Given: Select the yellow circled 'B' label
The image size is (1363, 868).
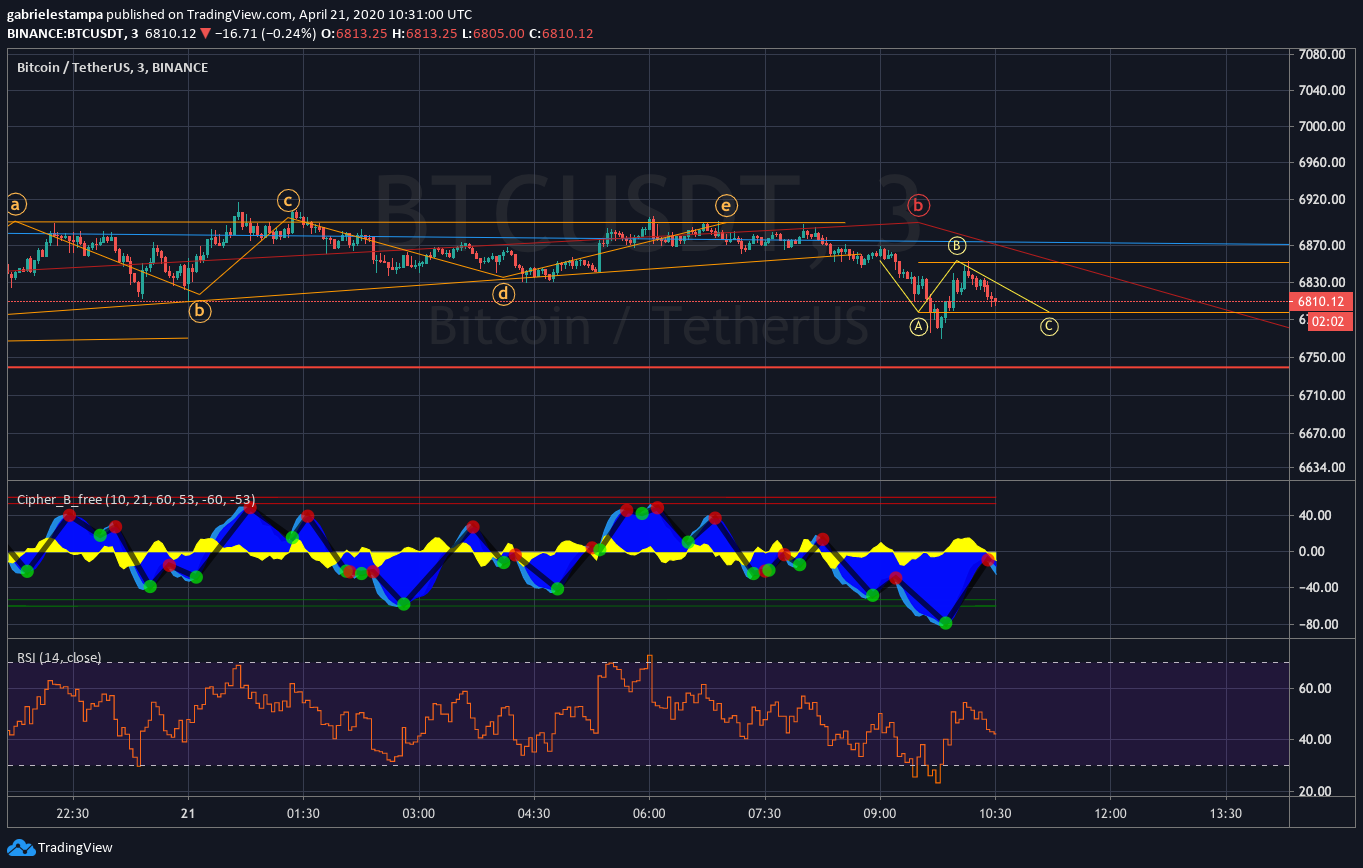Looking at the screenshot, I should point(957,245).
